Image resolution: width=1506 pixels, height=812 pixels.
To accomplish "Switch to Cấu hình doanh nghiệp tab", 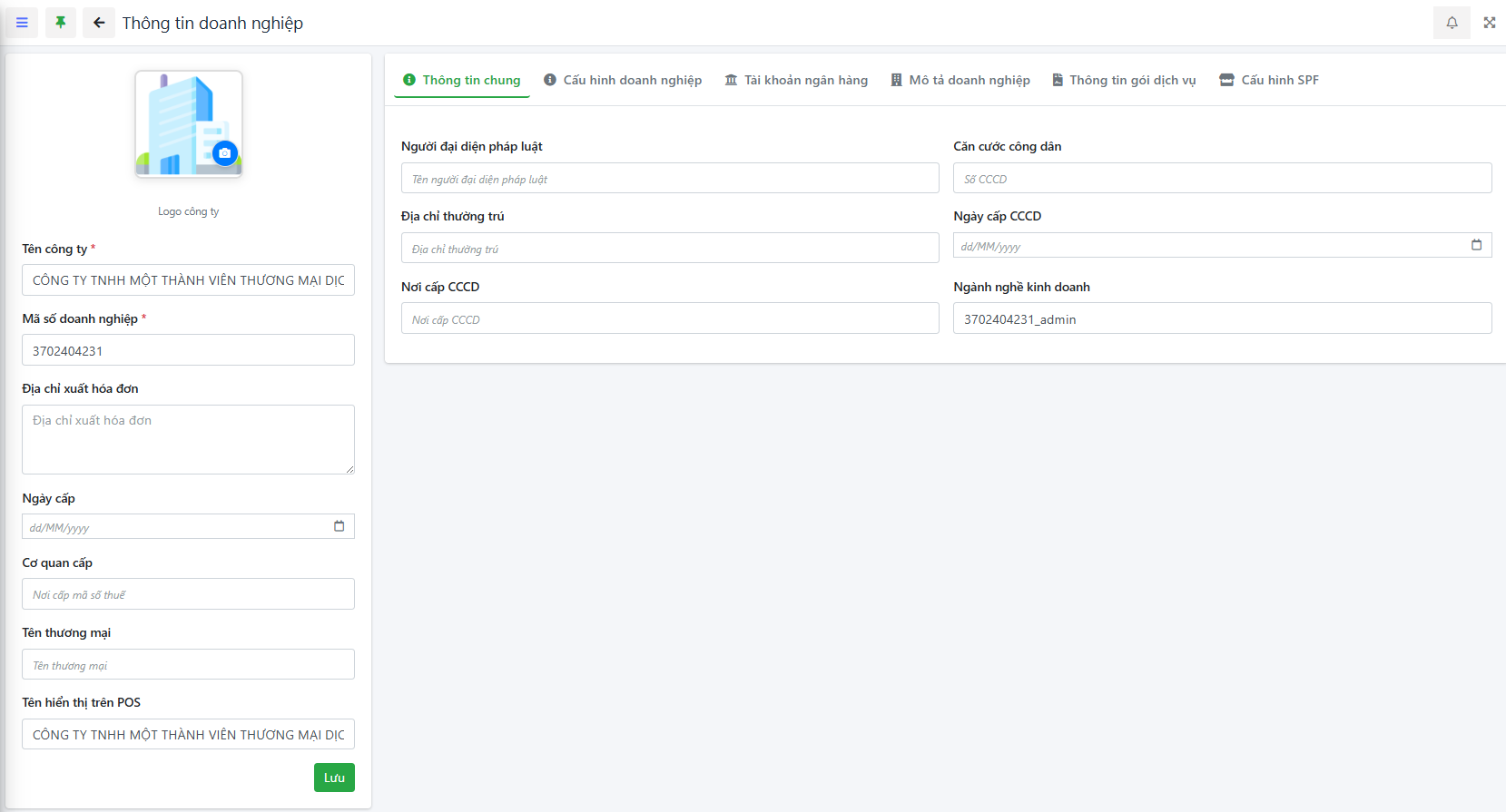I will point(623,80).
